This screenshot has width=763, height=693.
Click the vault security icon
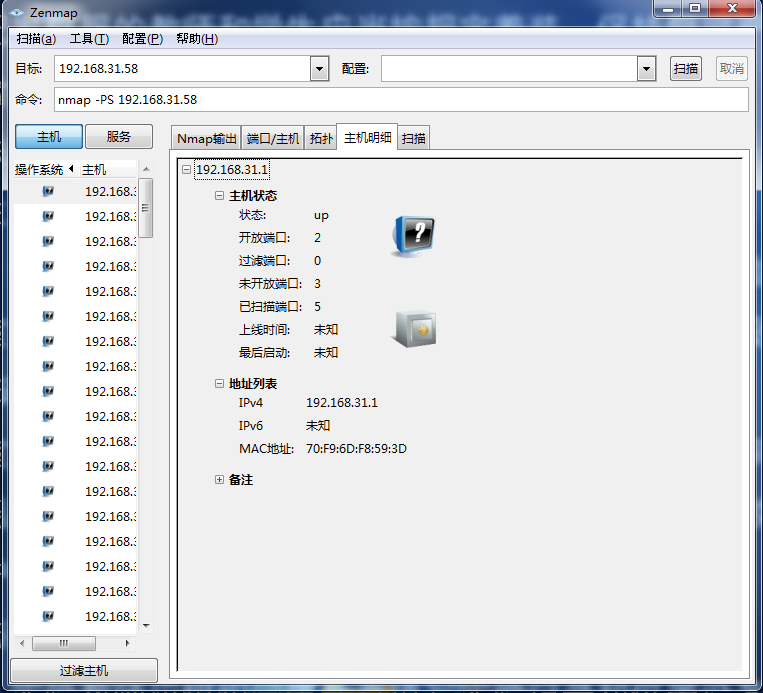414,329
